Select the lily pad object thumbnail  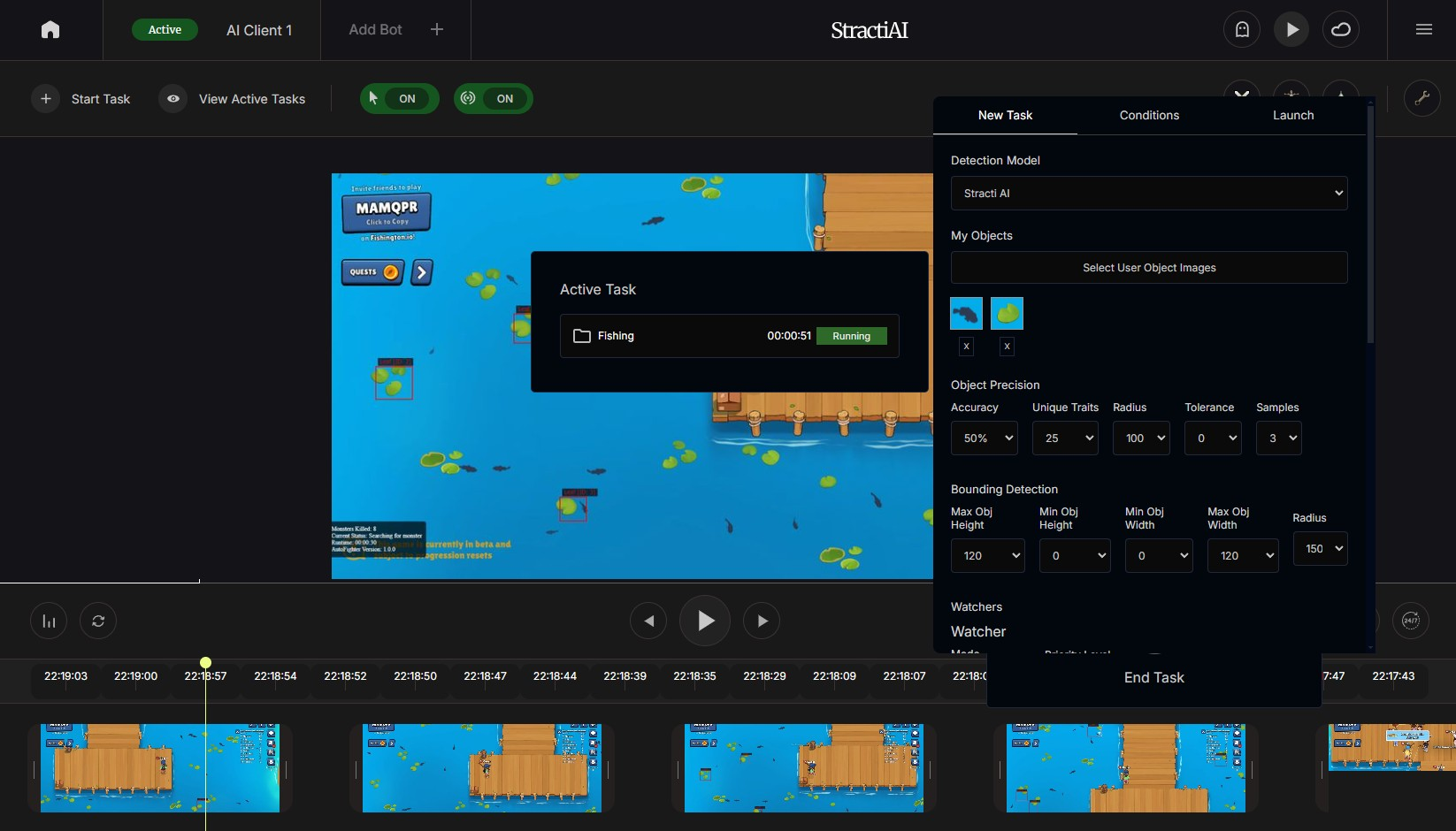(x=1007, y=313)
